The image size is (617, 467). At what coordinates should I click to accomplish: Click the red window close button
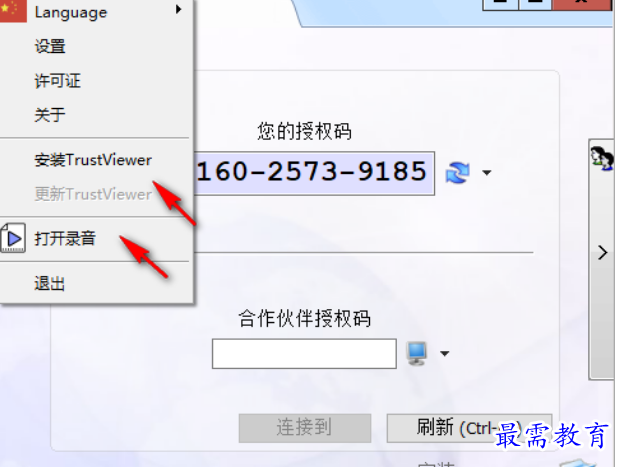click(x=582, y=4)
